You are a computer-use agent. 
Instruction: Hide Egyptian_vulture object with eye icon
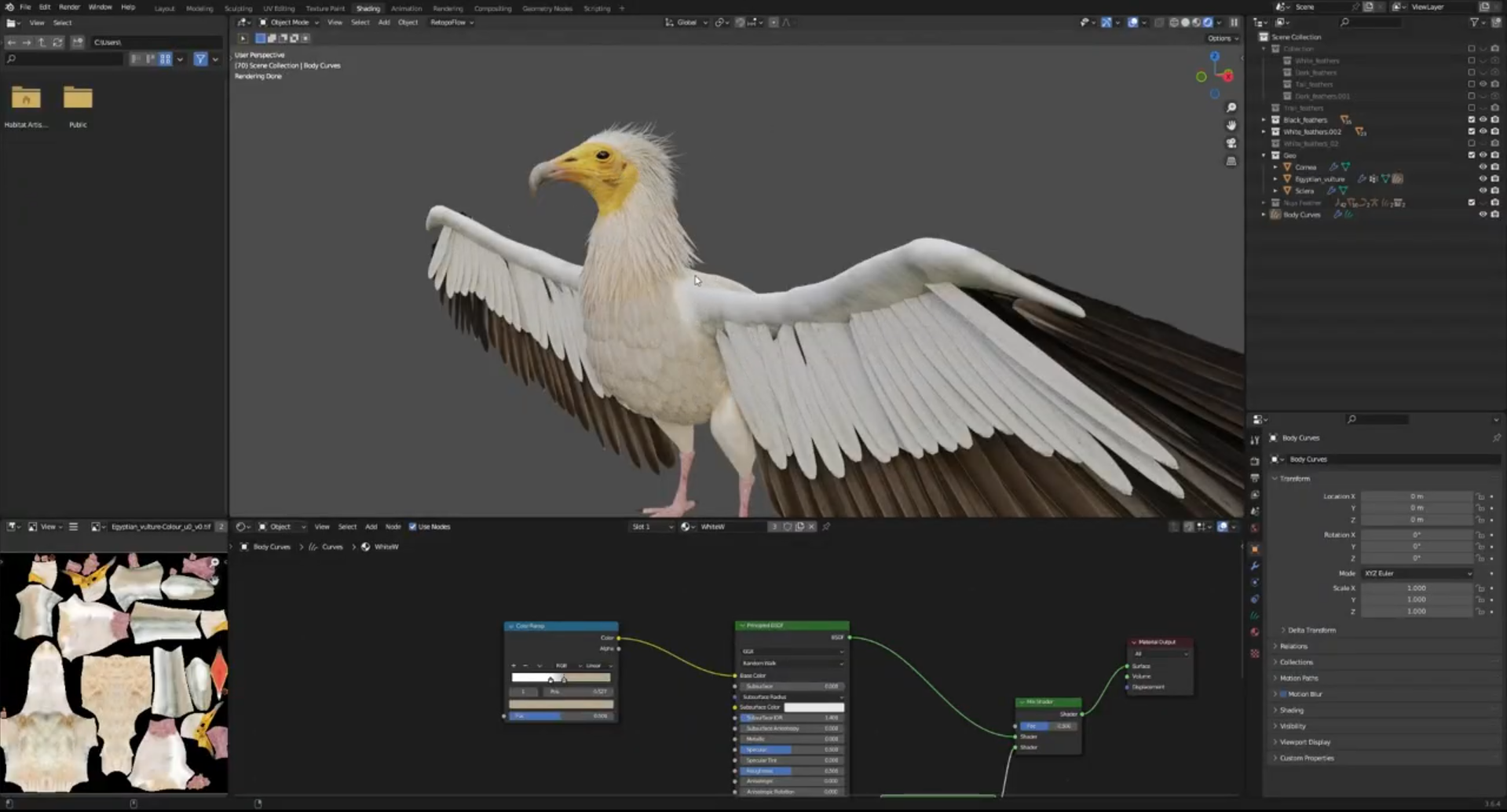click(x=1483, y=179)
